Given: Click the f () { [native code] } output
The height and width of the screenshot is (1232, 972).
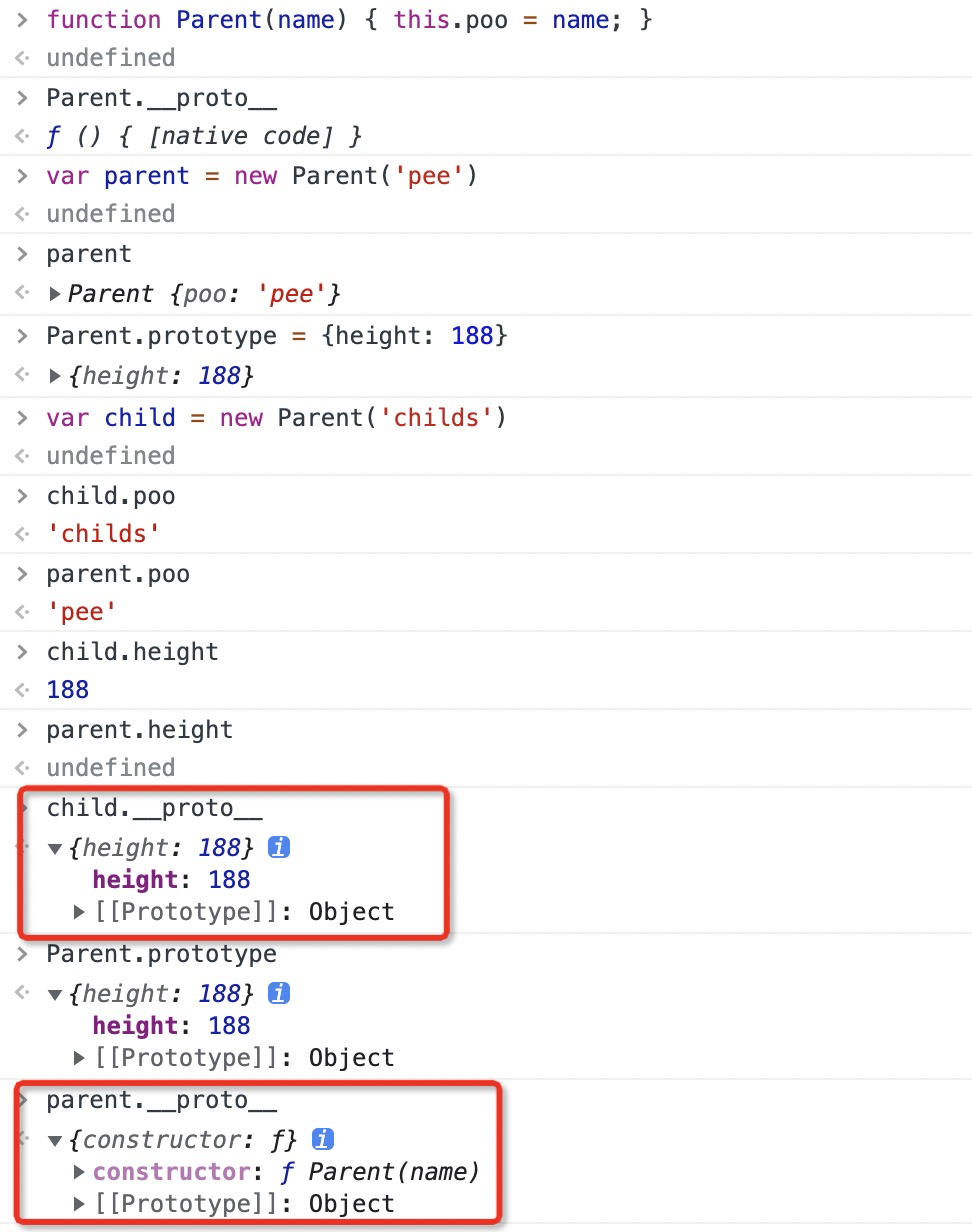Looking at the screenshot, I should pos(204,135).
